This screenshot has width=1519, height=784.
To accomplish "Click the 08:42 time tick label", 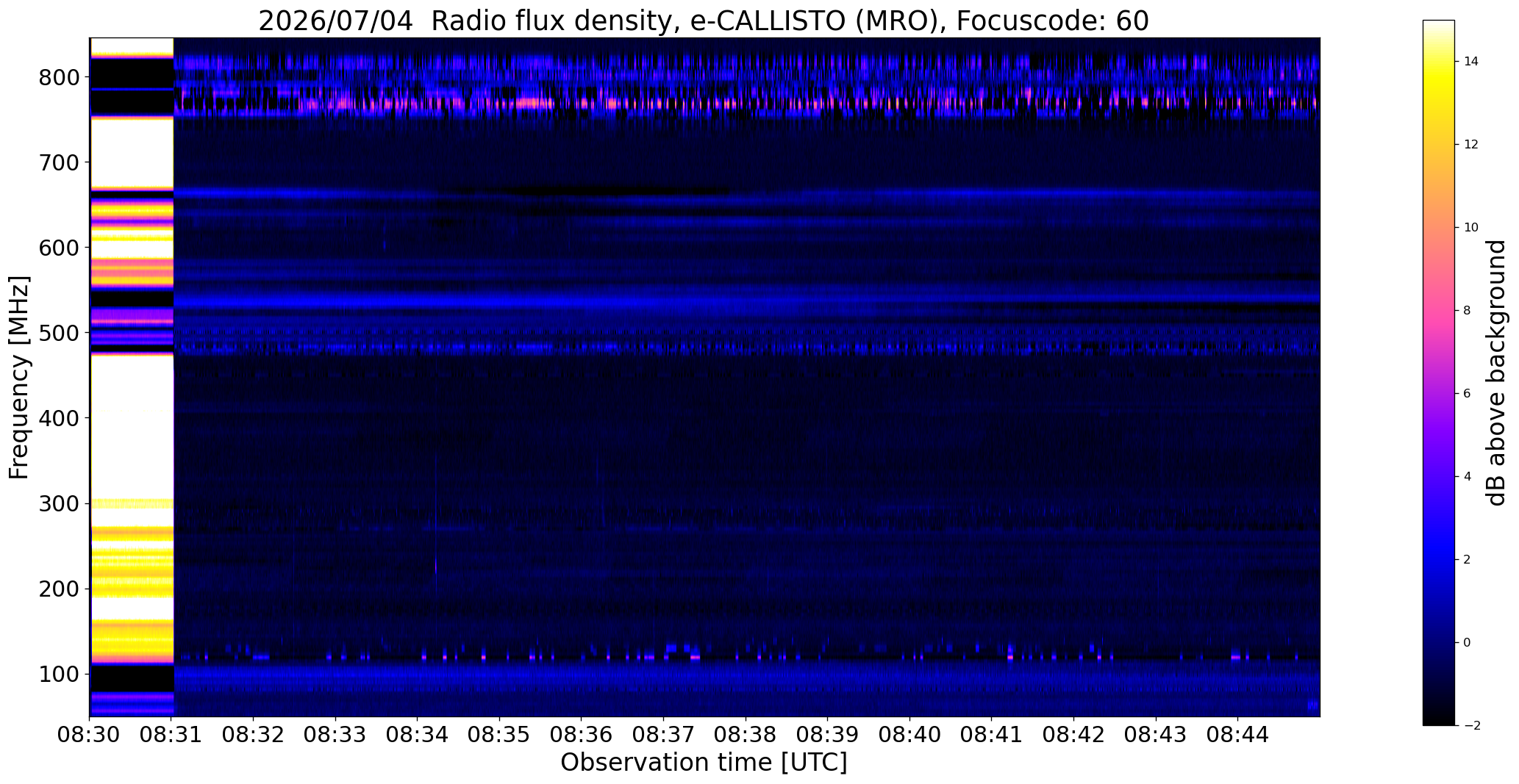I will tap(1073, 734).
